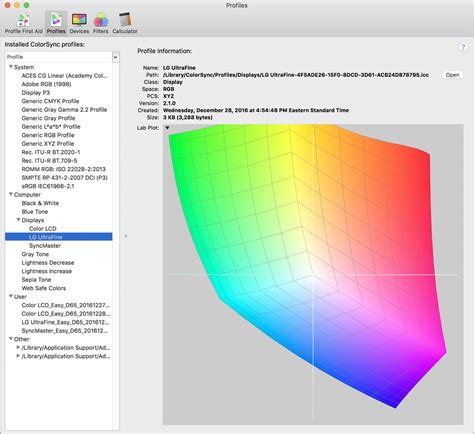Image resolution: width=474 pixels, height=434 pixels.
Task: Expand the first /Library/Application Support folder
Action: pyautogui.click(x=18, y=347)
